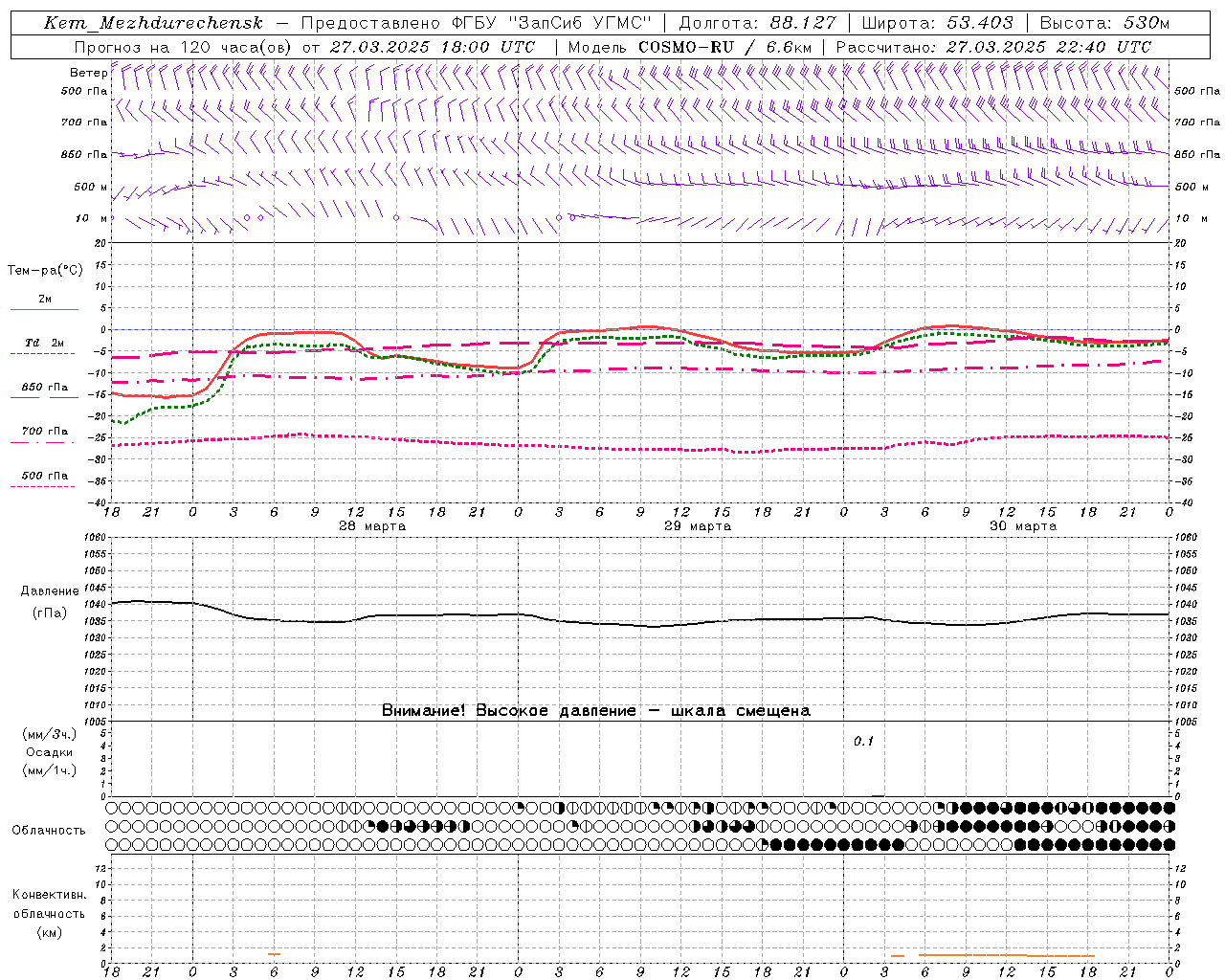
Task: Click the (км) convective height unit label
Action: click(x=50, y=932)
